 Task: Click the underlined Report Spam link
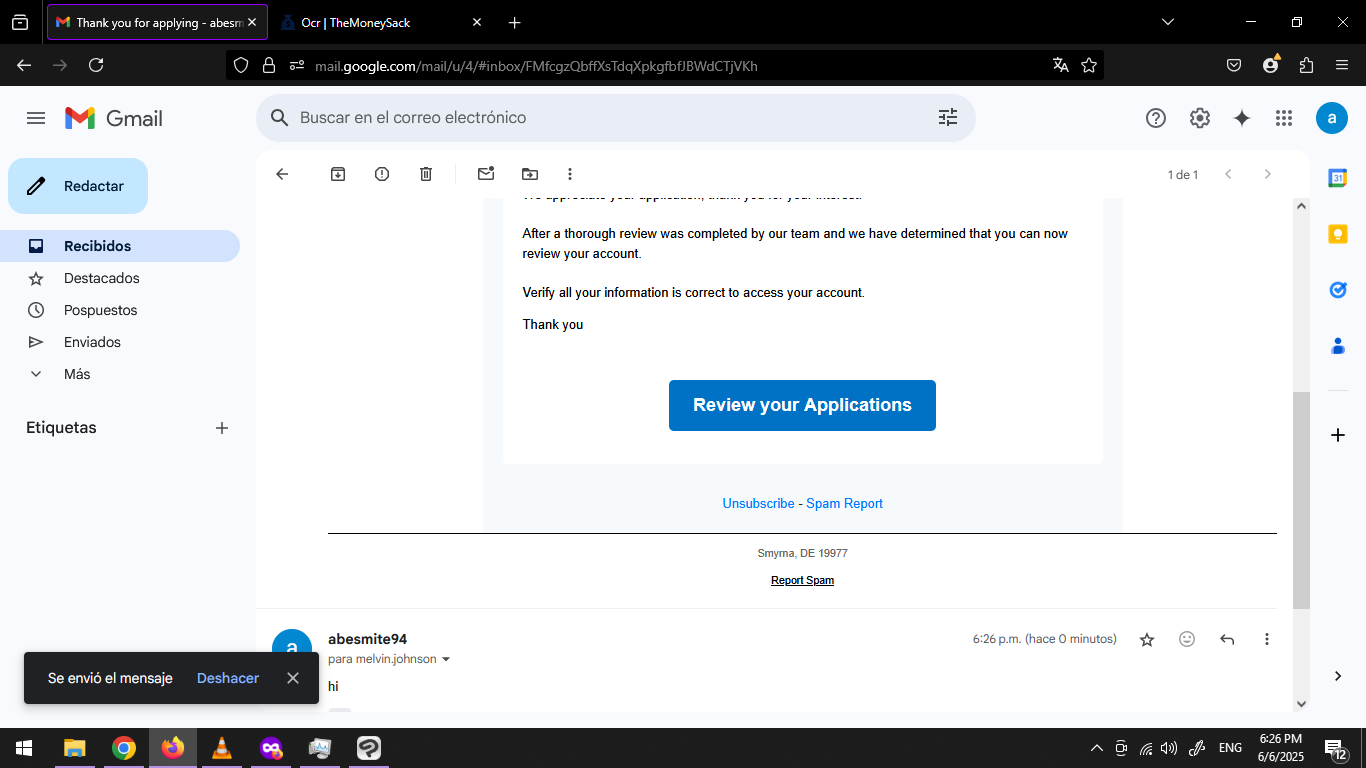tap(802, 580)
